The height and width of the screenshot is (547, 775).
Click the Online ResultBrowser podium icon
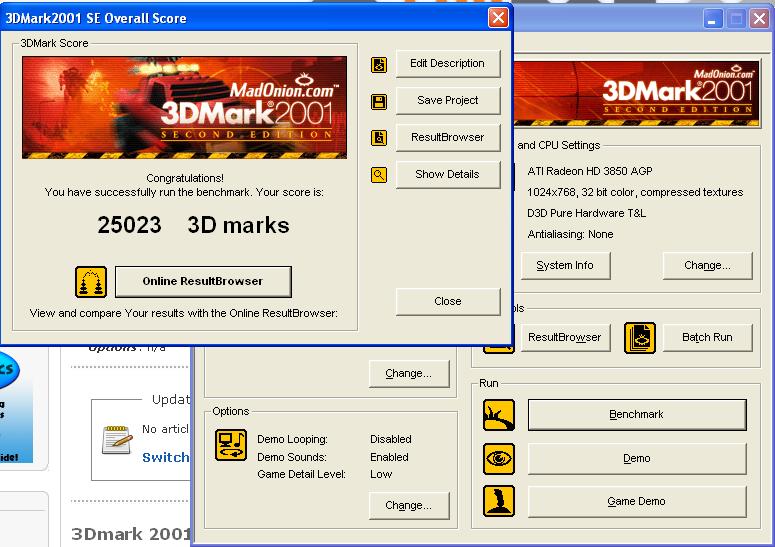pyautogui.click(x=91, y=282)
